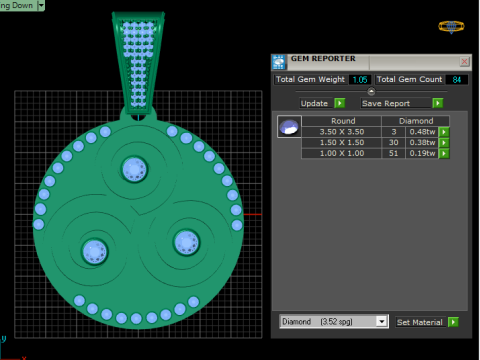Click the quantity 30 cell
The width and height of the screenshot is (480, 360).
pyautogui.click(x=394, y=143)
